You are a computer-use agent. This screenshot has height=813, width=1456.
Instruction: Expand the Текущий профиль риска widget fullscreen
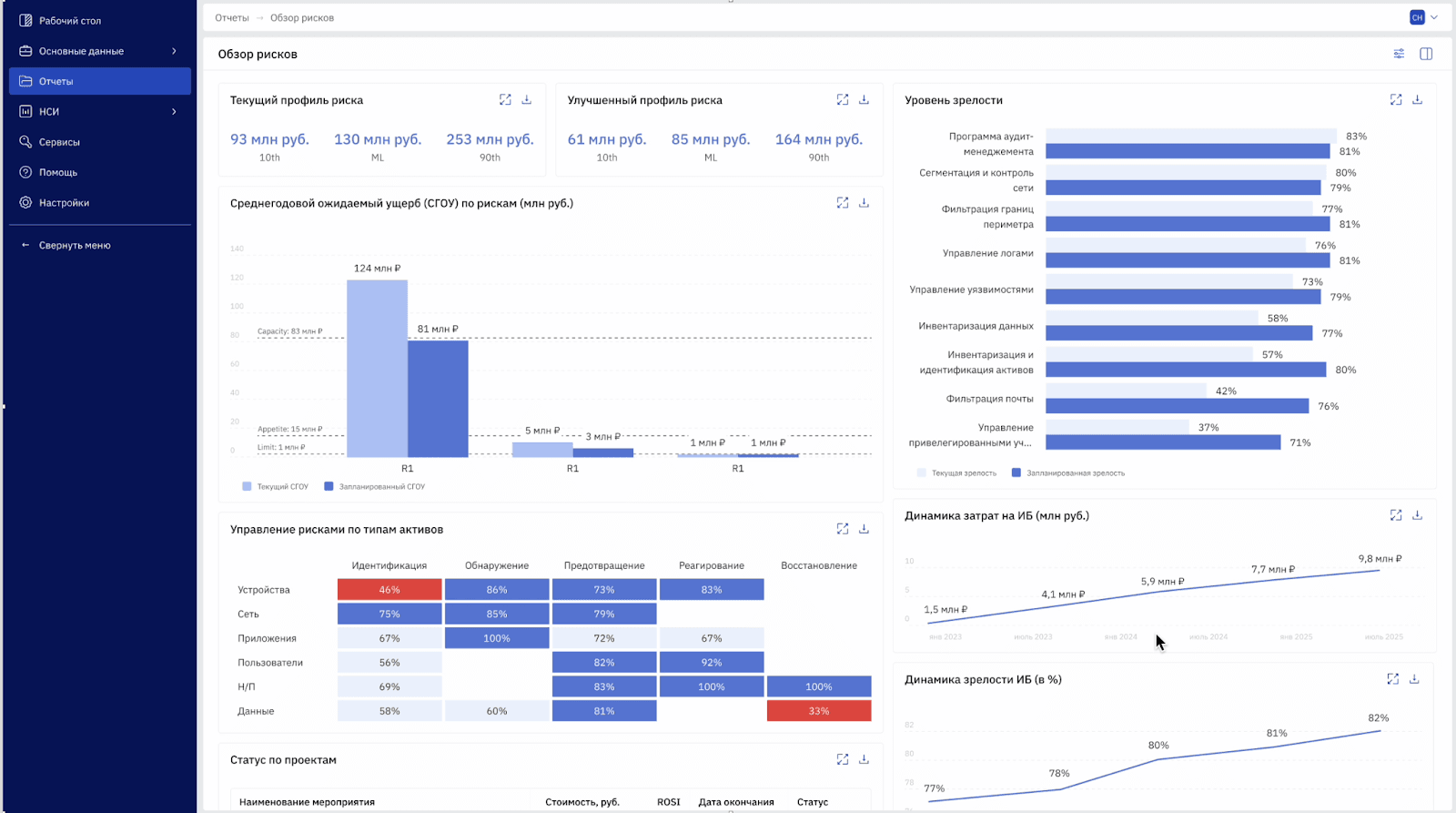click(x=505, y=100)
